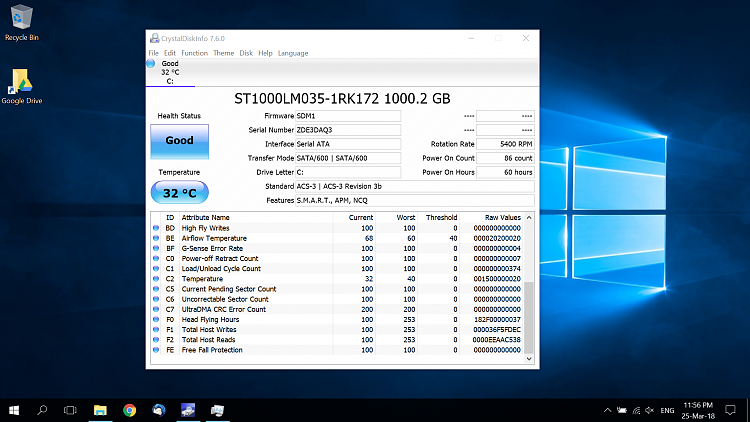Click the ENG language indicator in tray
The image size is (750, 422).
point(667,411)
